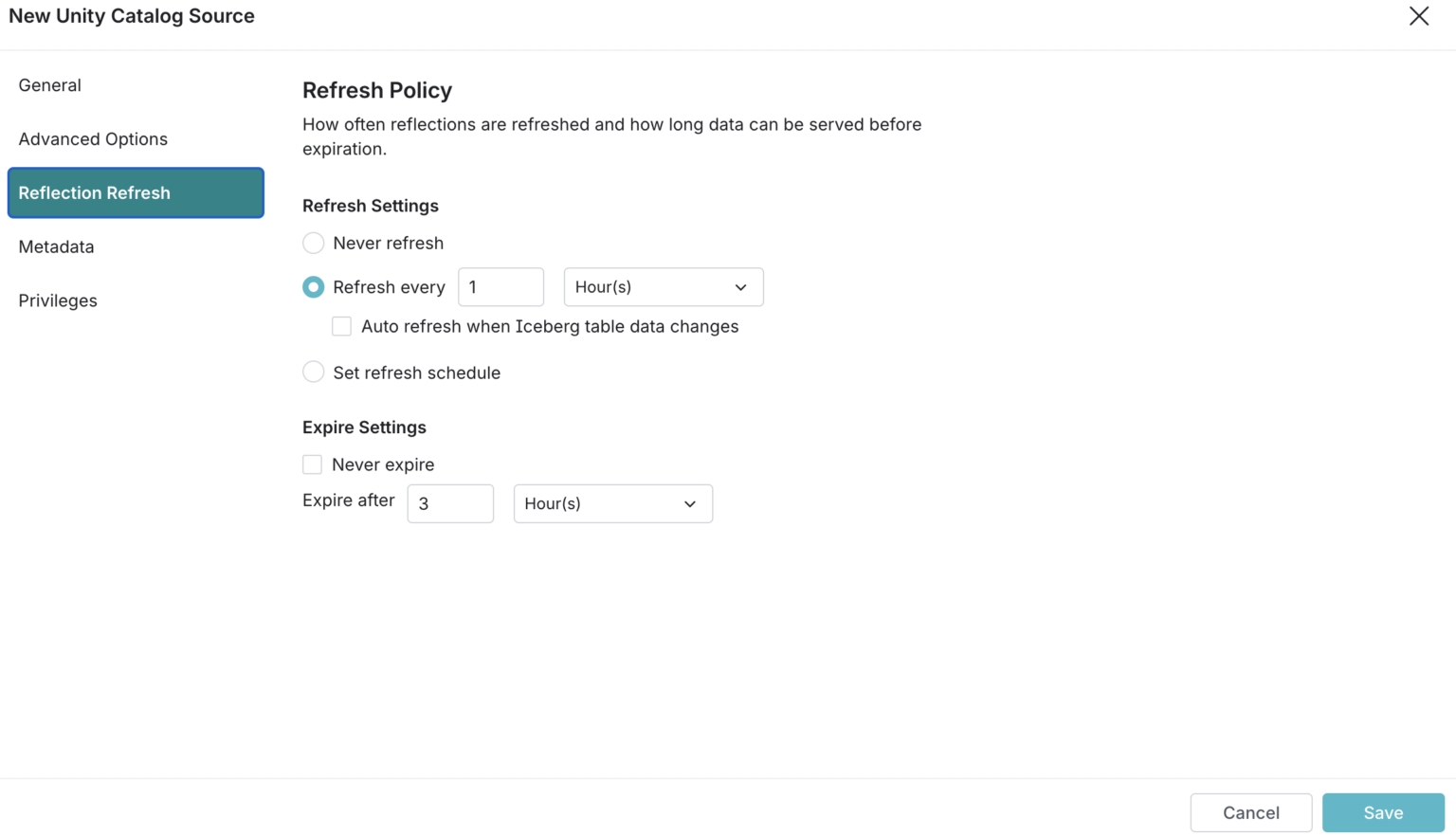Viewport: 1456px width, 836px height.
Task: Open the Advanced Options tab
Action: [x=93, y=138]
